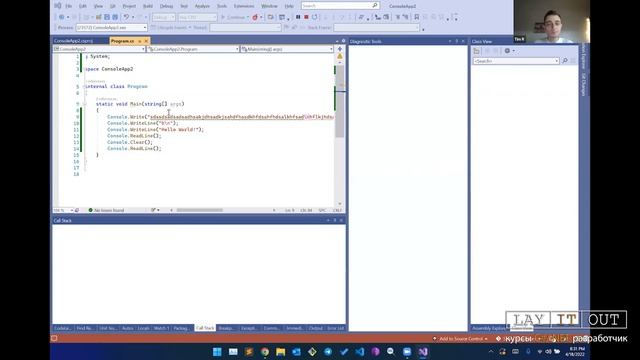Viewport: 640px width, 360px height.
Task: Click the Class View new folder icon
Action: pyautogui.click(x=476, y=51)
